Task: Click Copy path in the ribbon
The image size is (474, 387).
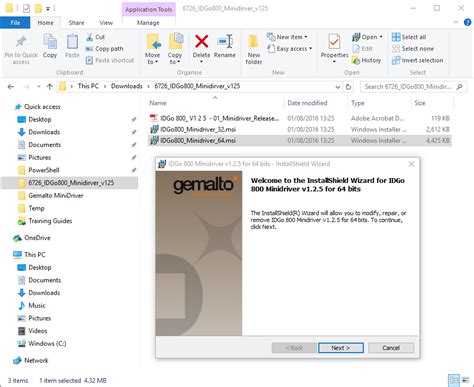Action: point(105,49)
